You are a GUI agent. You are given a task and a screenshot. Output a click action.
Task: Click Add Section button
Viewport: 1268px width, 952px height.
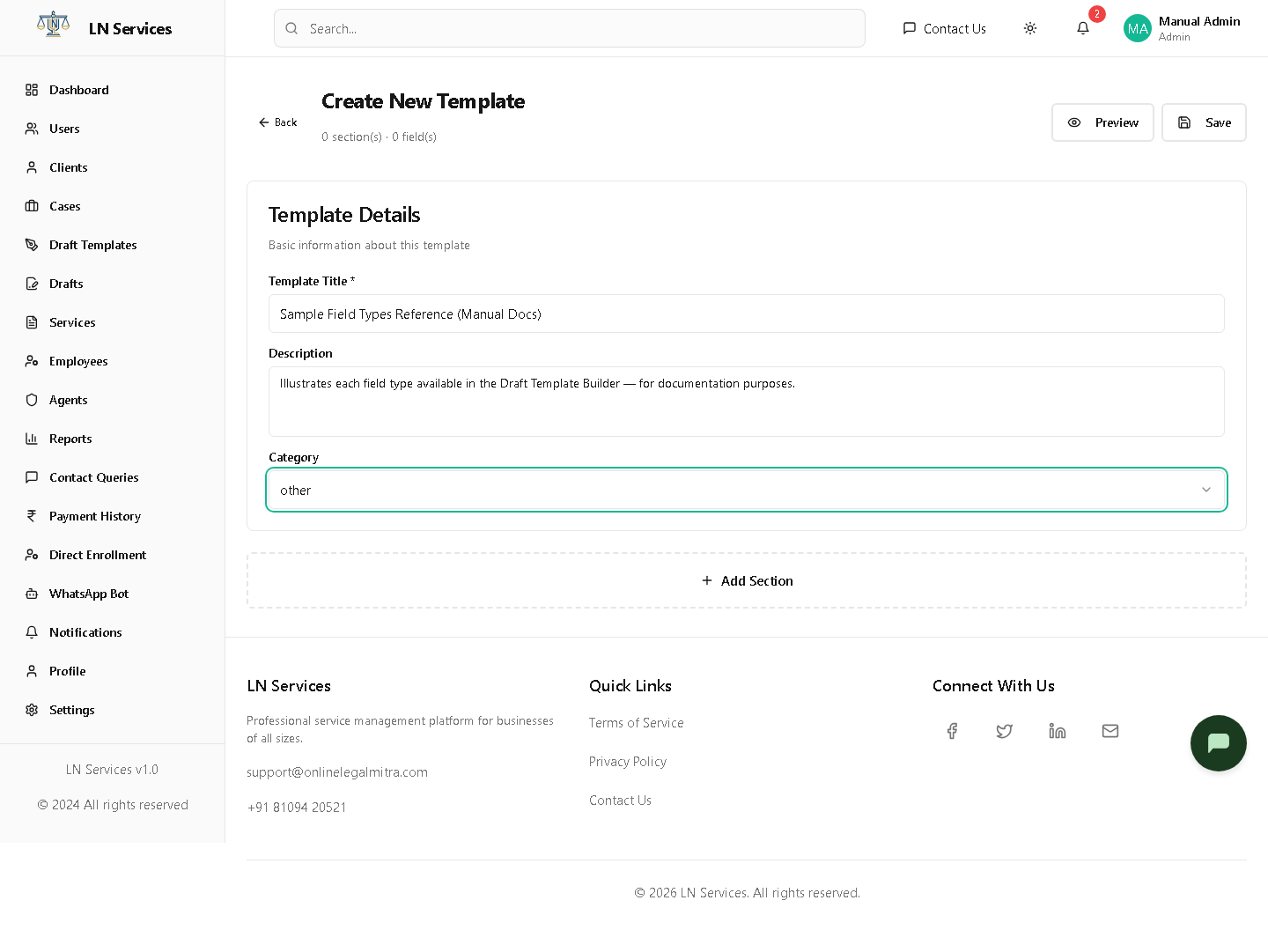point(747,580)
